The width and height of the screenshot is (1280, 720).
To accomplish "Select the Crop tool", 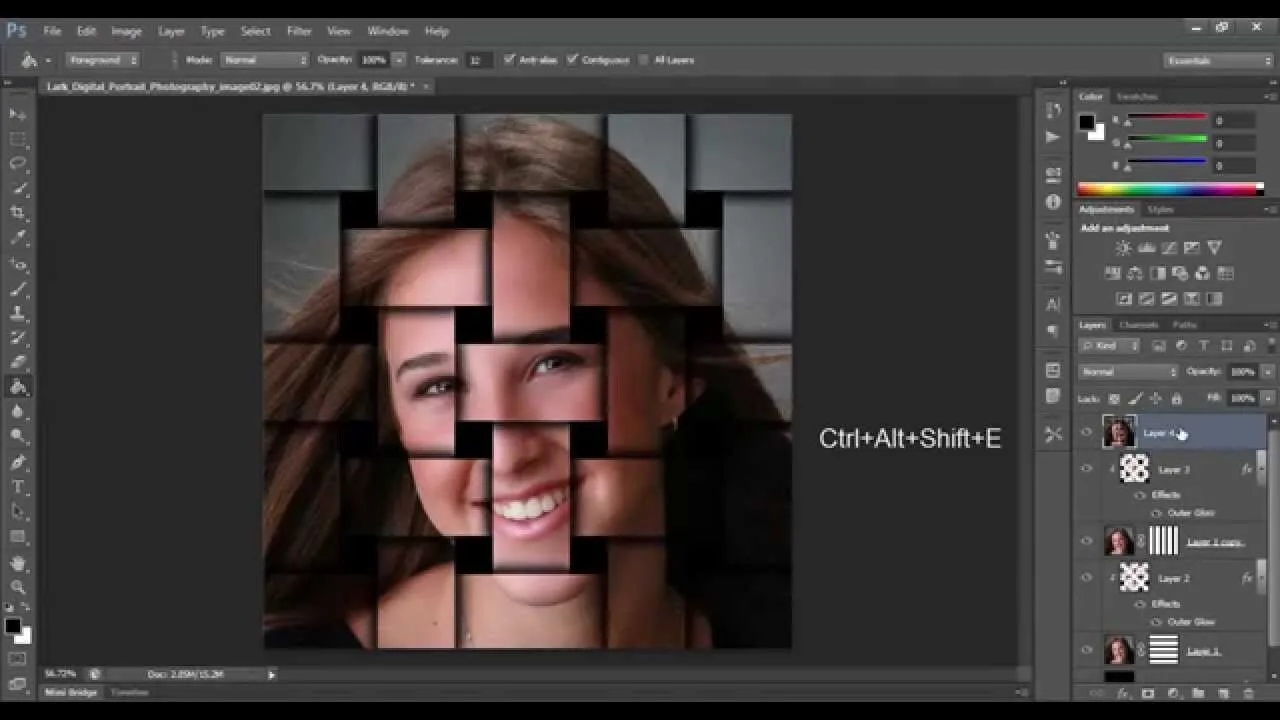I will pyautogui.click(x=18, y=213).
